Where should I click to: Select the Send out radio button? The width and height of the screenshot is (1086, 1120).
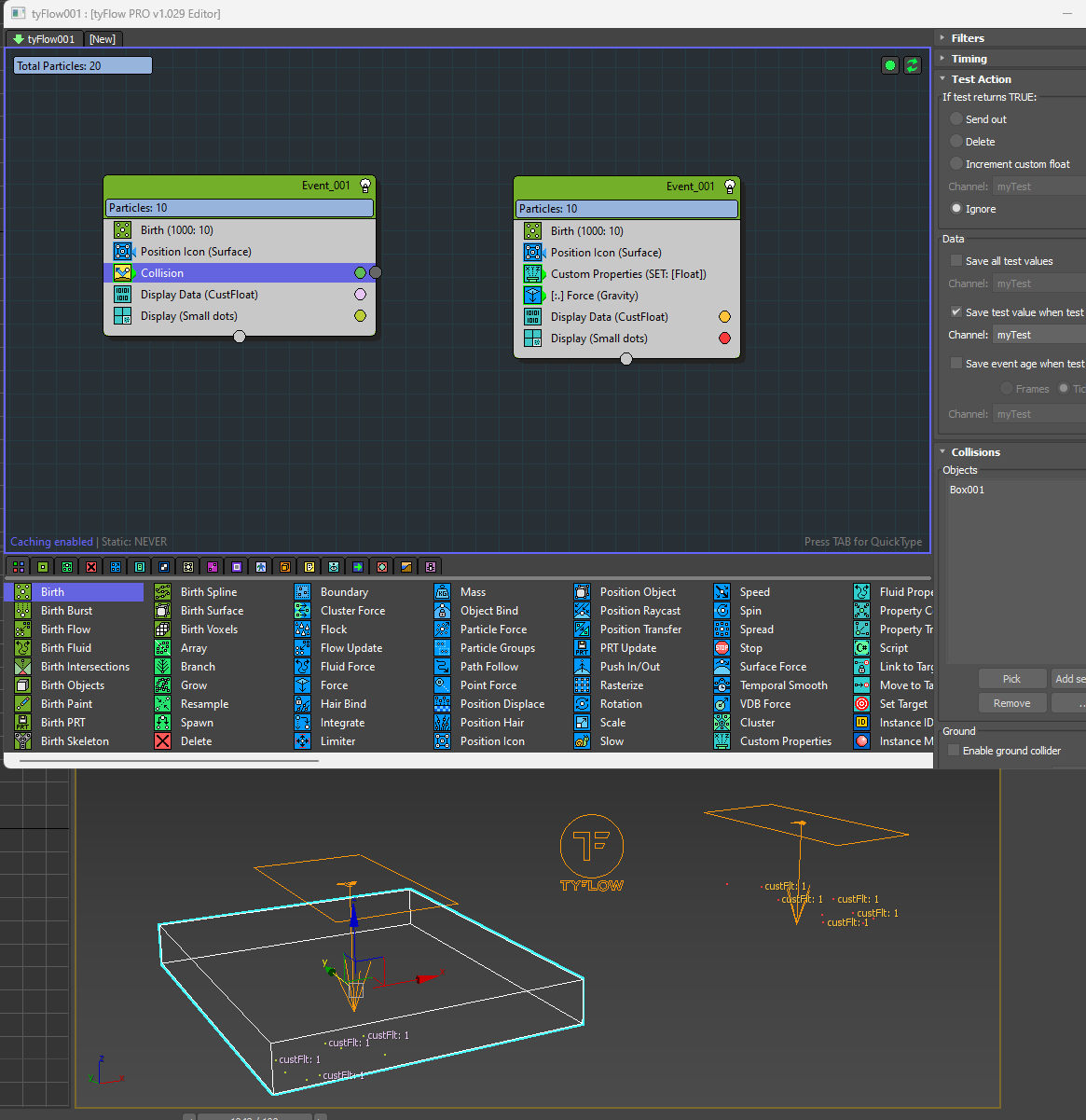956,119
